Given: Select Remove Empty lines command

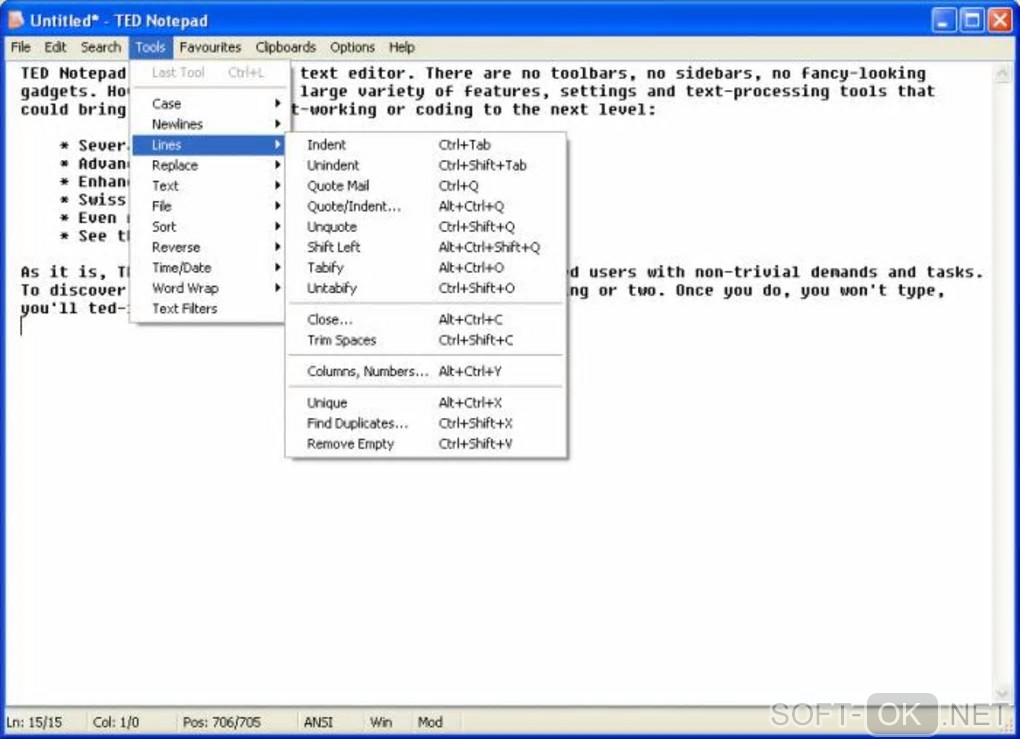Looking at the screenshot, I should point(426,444).
